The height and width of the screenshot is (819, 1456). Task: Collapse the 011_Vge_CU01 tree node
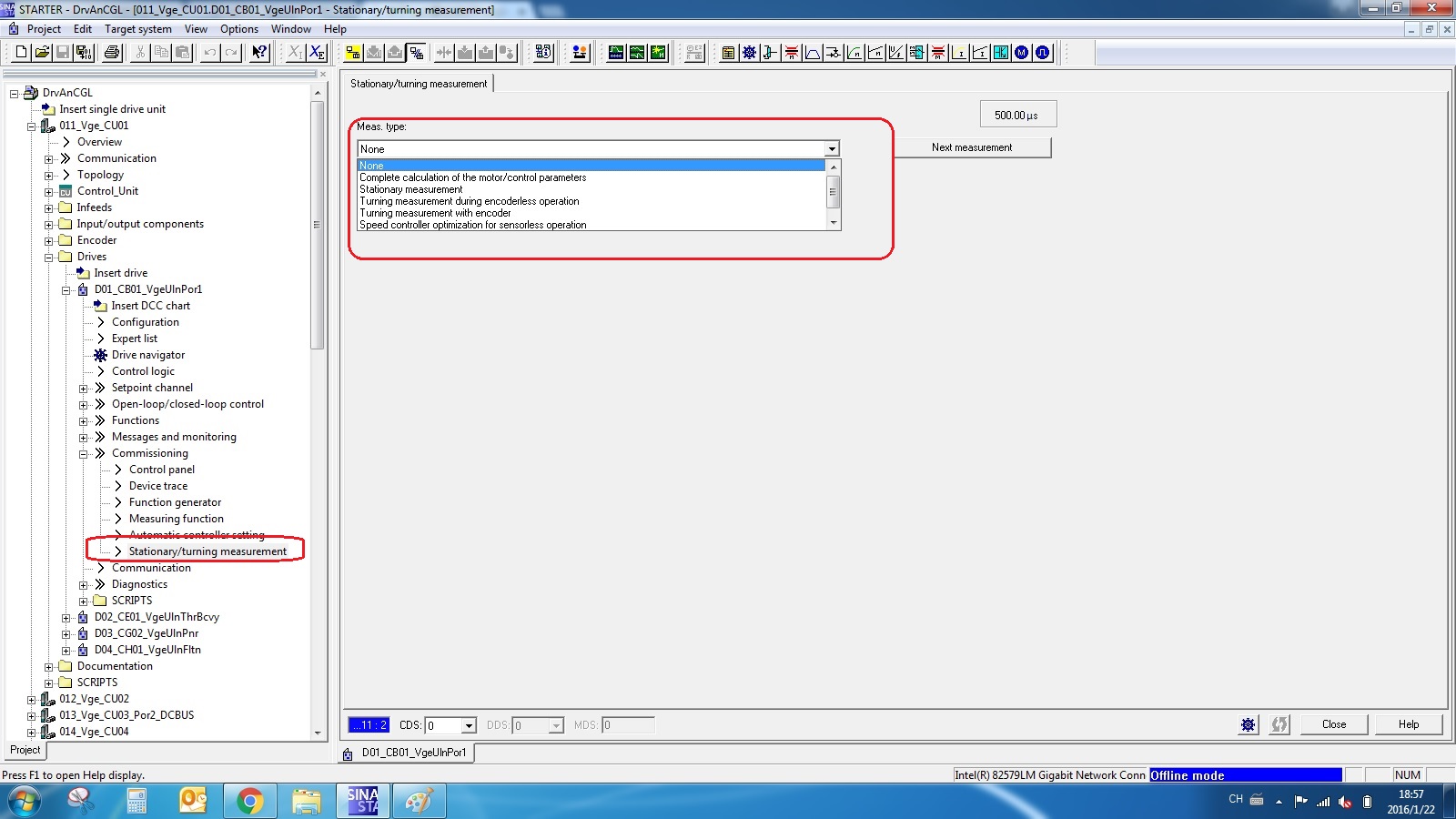(32, 126)
